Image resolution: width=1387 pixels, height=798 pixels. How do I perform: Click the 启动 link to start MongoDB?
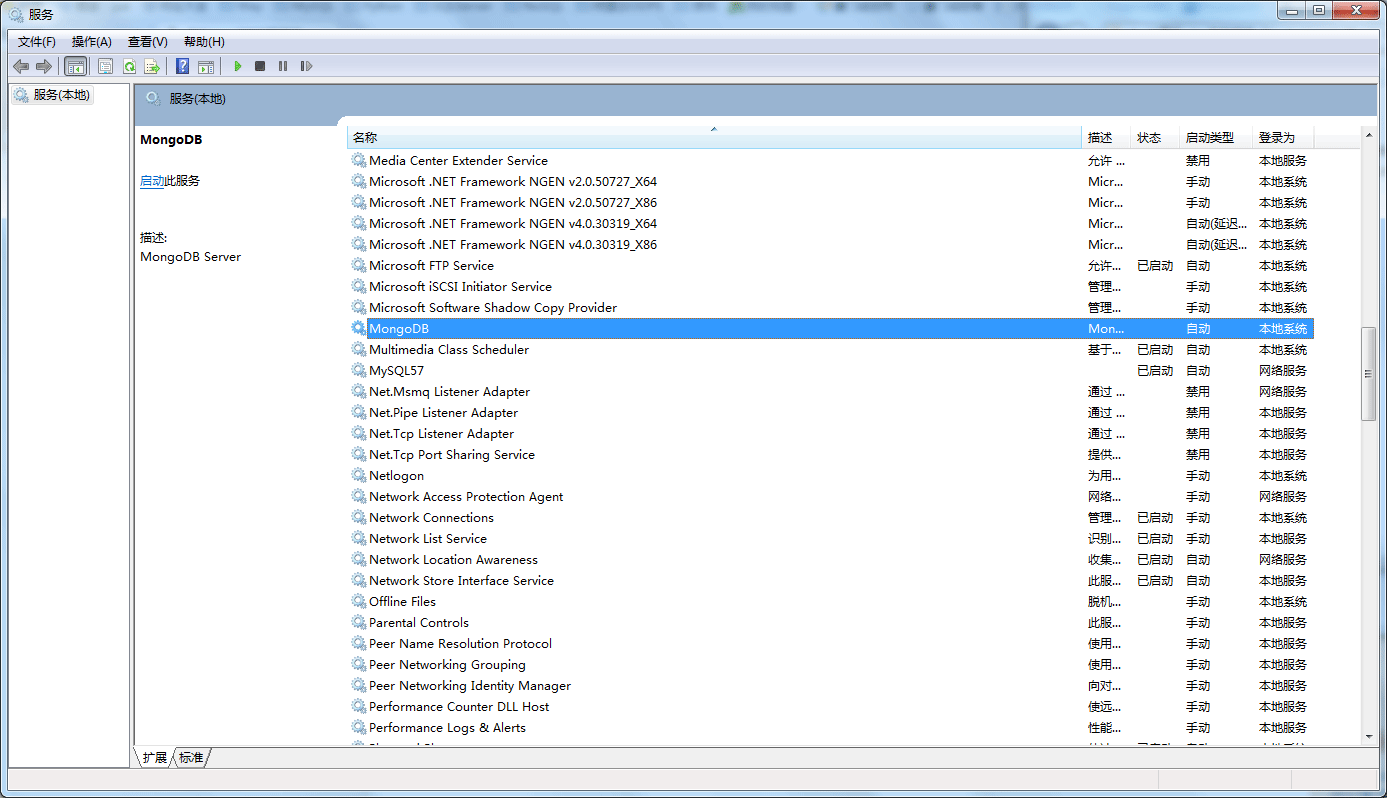pyautogui.click(x=152, y=181)
